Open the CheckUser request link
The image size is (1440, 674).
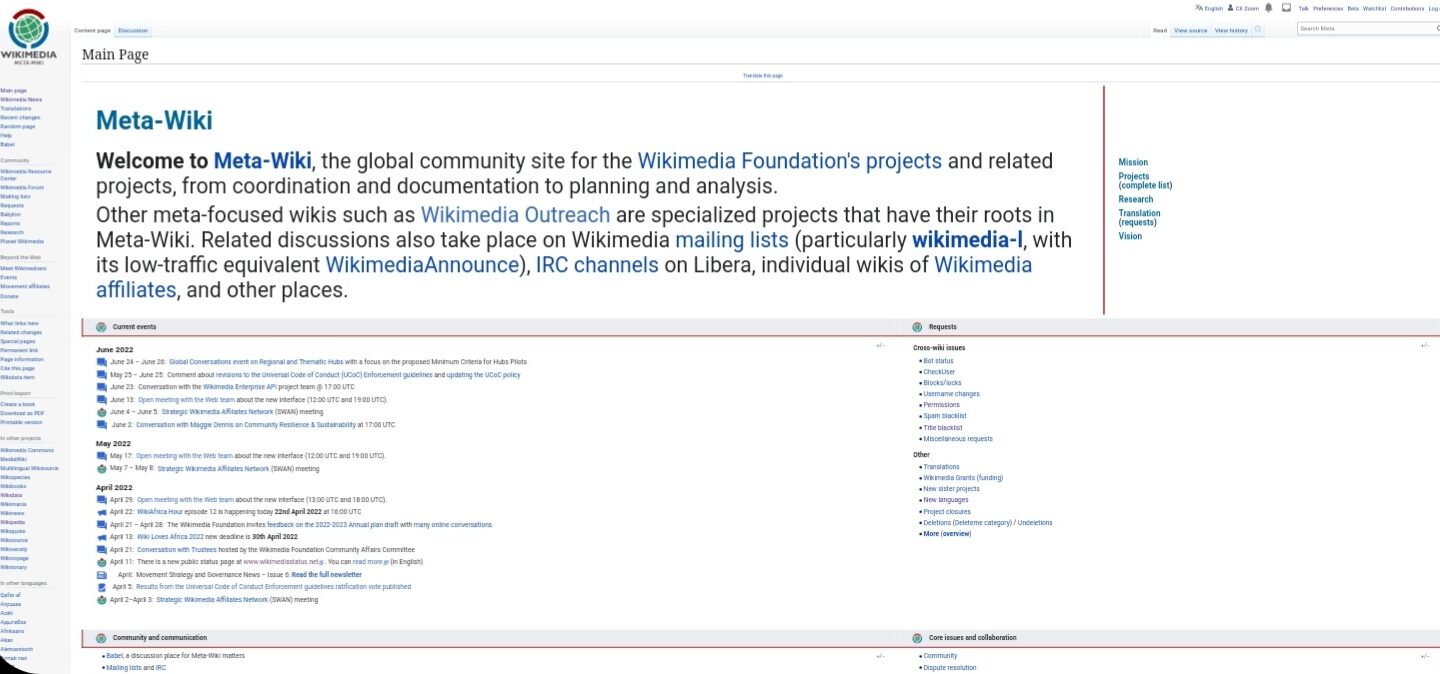939,372
